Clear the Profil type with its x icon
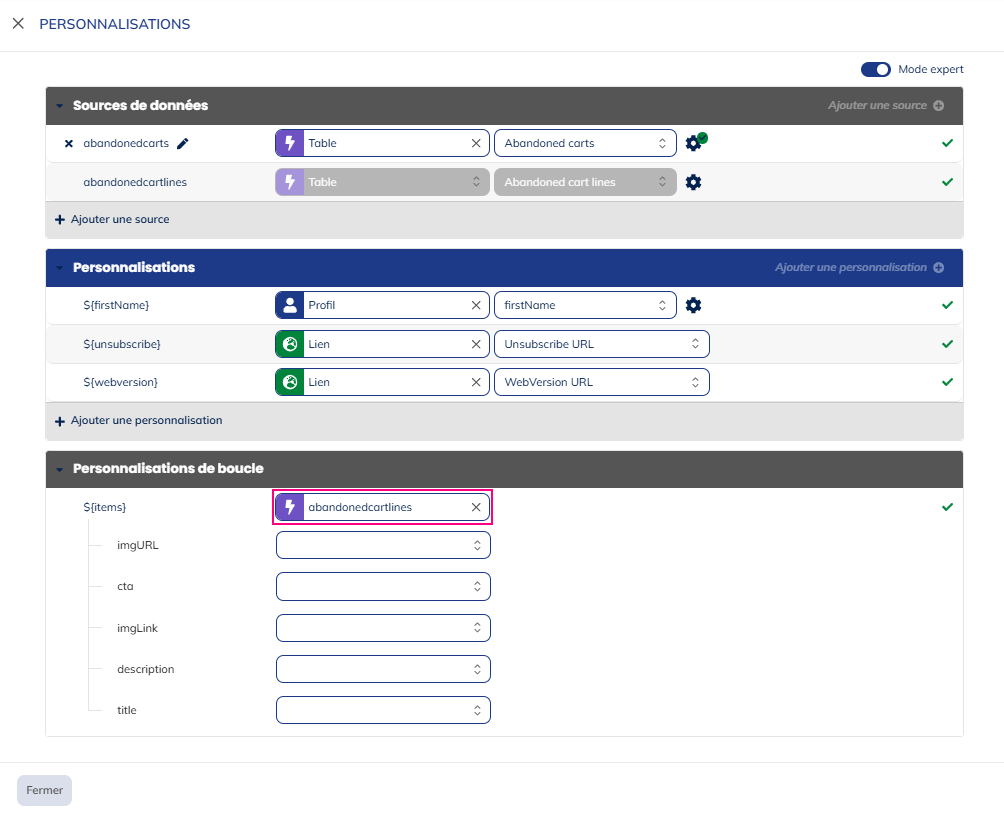This screenshot has height=814, width=1004. pyautogui.click(x=476, y=305)
